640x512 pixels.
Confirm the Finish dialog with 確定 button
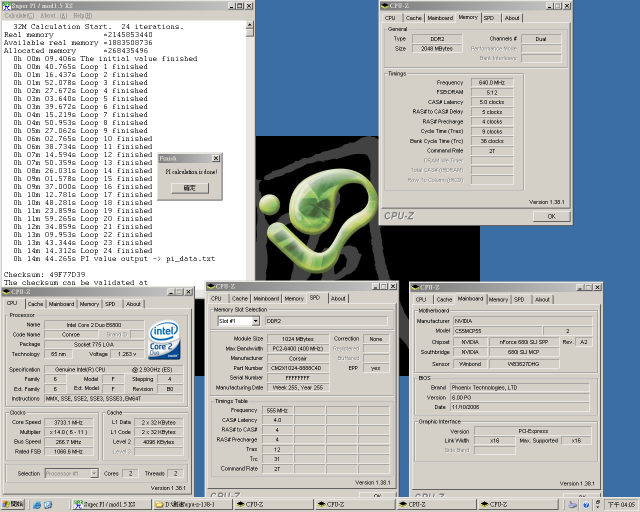tap(190, 188)
